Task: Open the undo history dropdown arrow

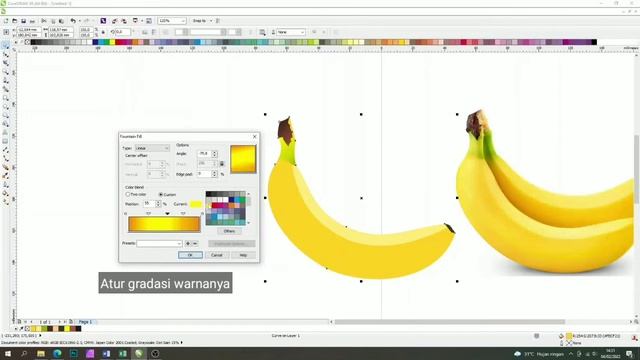Action: (80, 21)
